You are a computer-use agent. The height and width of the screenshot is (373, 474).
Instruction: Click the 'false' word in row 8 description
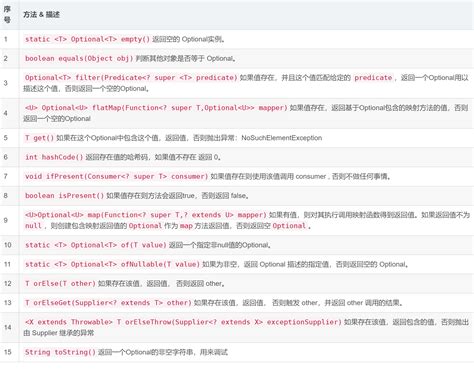[x=238, y=196]
